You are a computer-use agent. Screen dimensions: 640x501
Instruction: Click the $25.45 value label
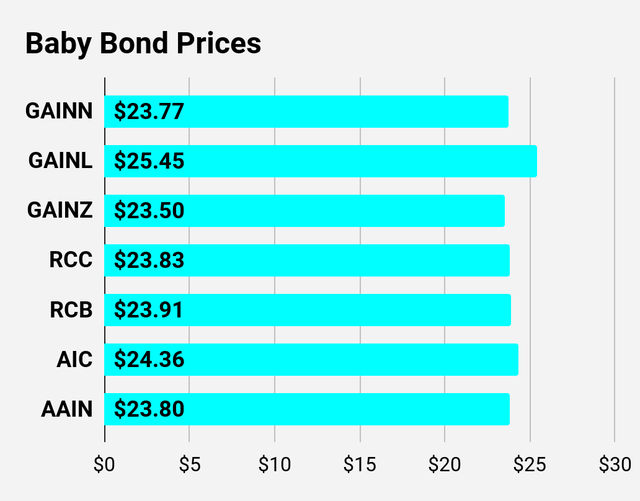coord(149,161)
